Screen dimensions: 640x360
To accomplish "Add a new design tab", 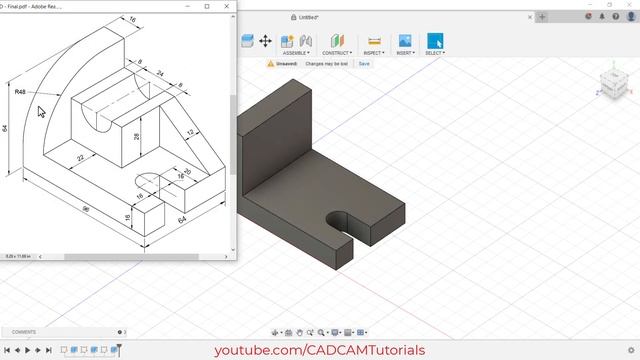I will [542, 17].
